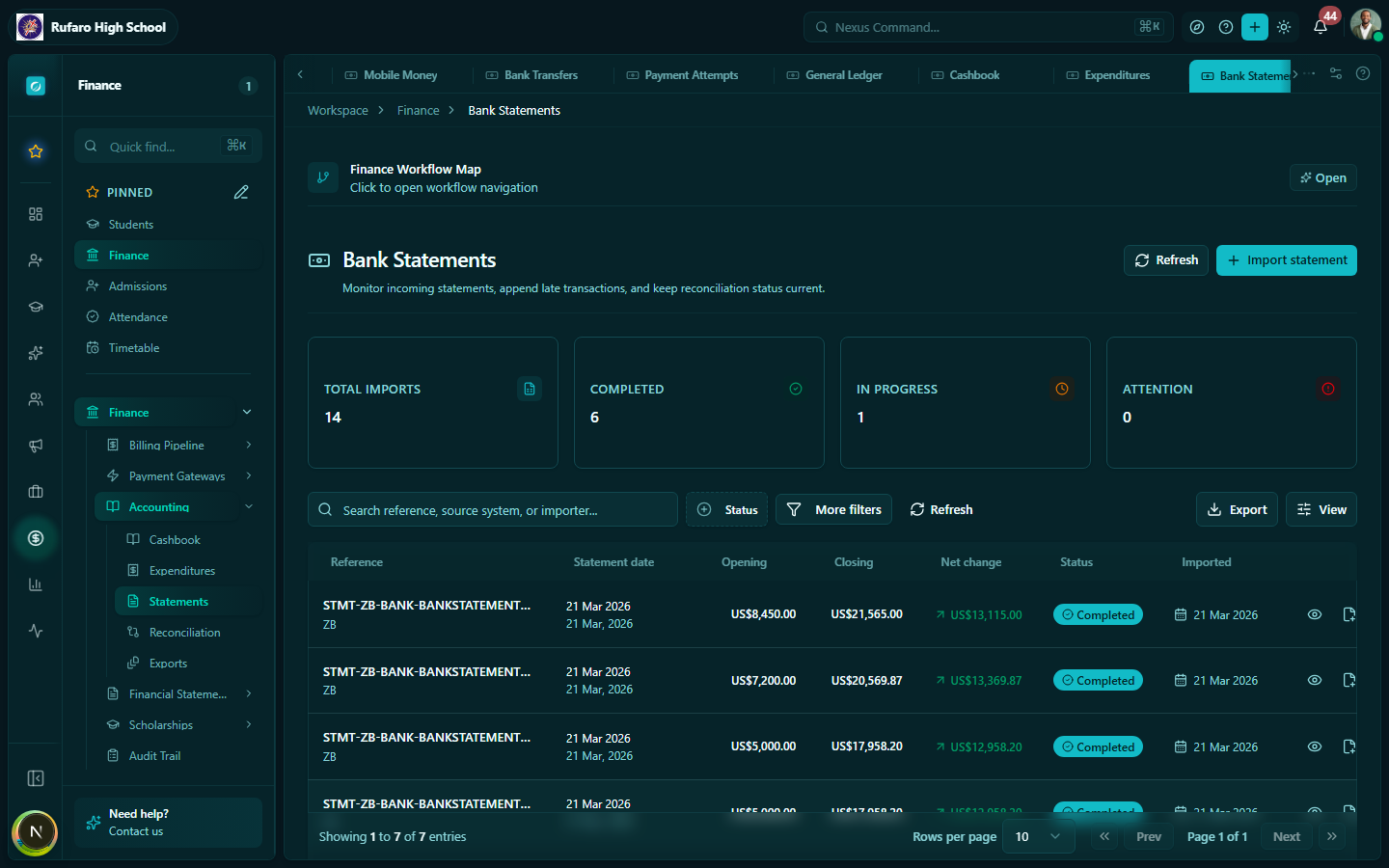Open the megaphone announcements icon in left rail
This screenshot has width=1389, height=868.
36,446
